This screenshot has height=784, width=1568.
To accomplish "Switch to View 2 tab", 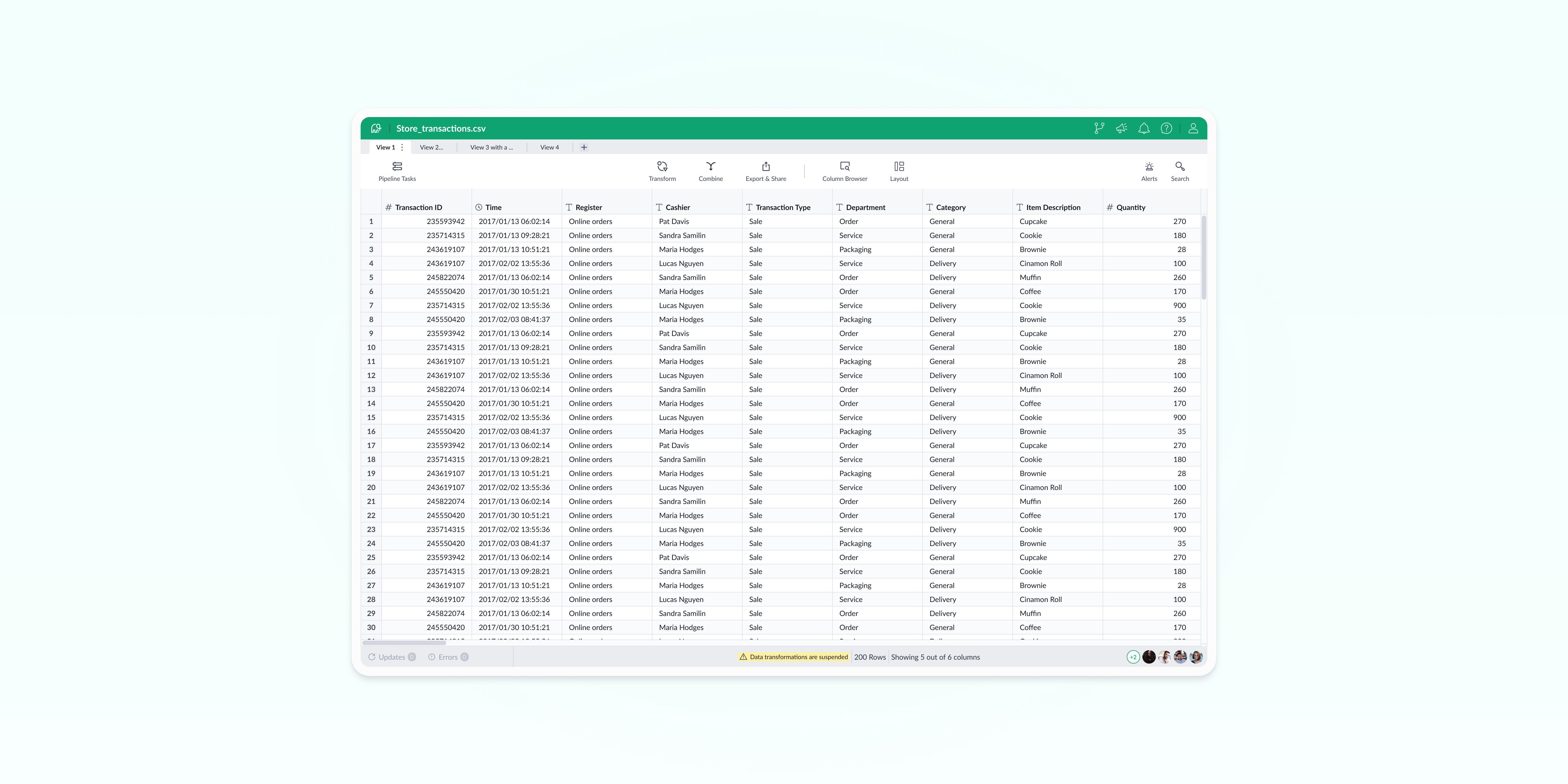I will pyautogui.click(x=431, y=147).
